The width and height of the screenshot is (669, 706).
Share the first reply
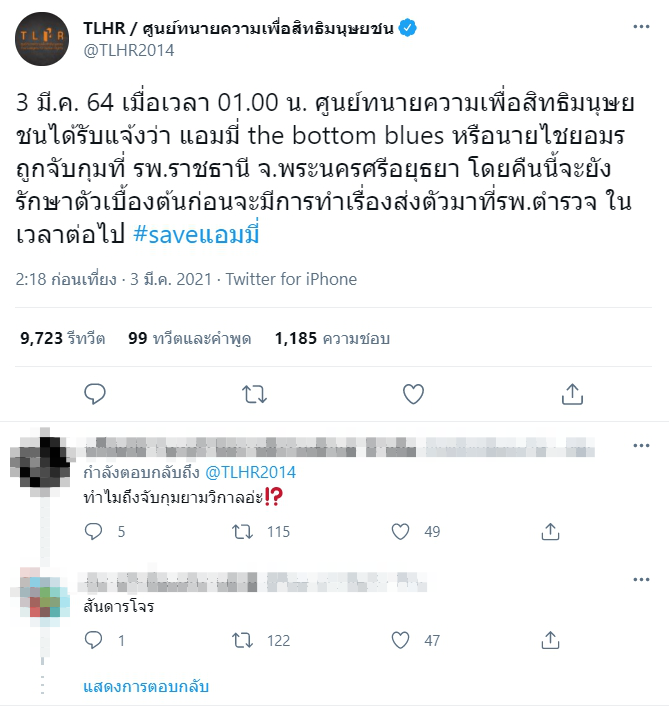click(550, 532)
